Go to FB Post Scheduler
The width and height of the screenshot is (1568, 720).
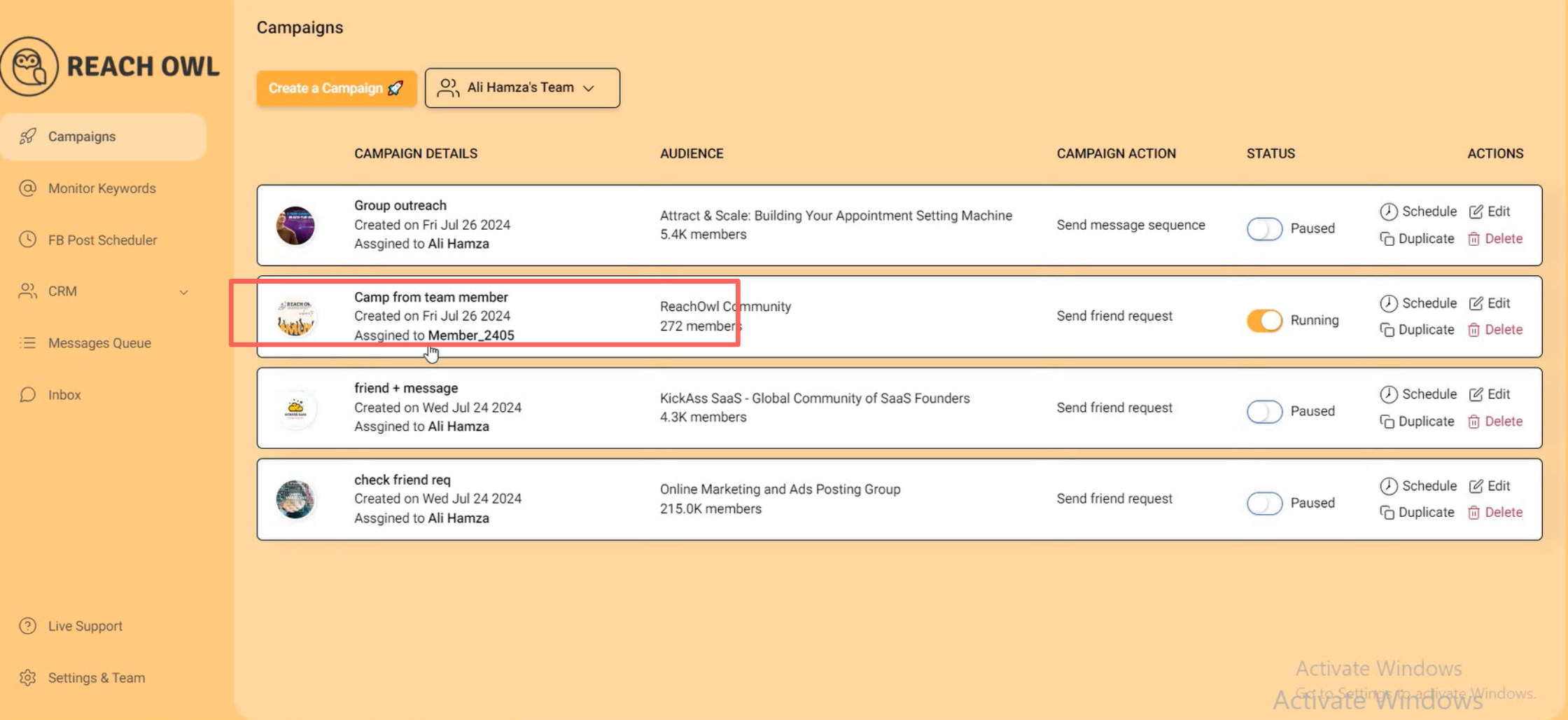pyautogui.click(x=102, y=240)
